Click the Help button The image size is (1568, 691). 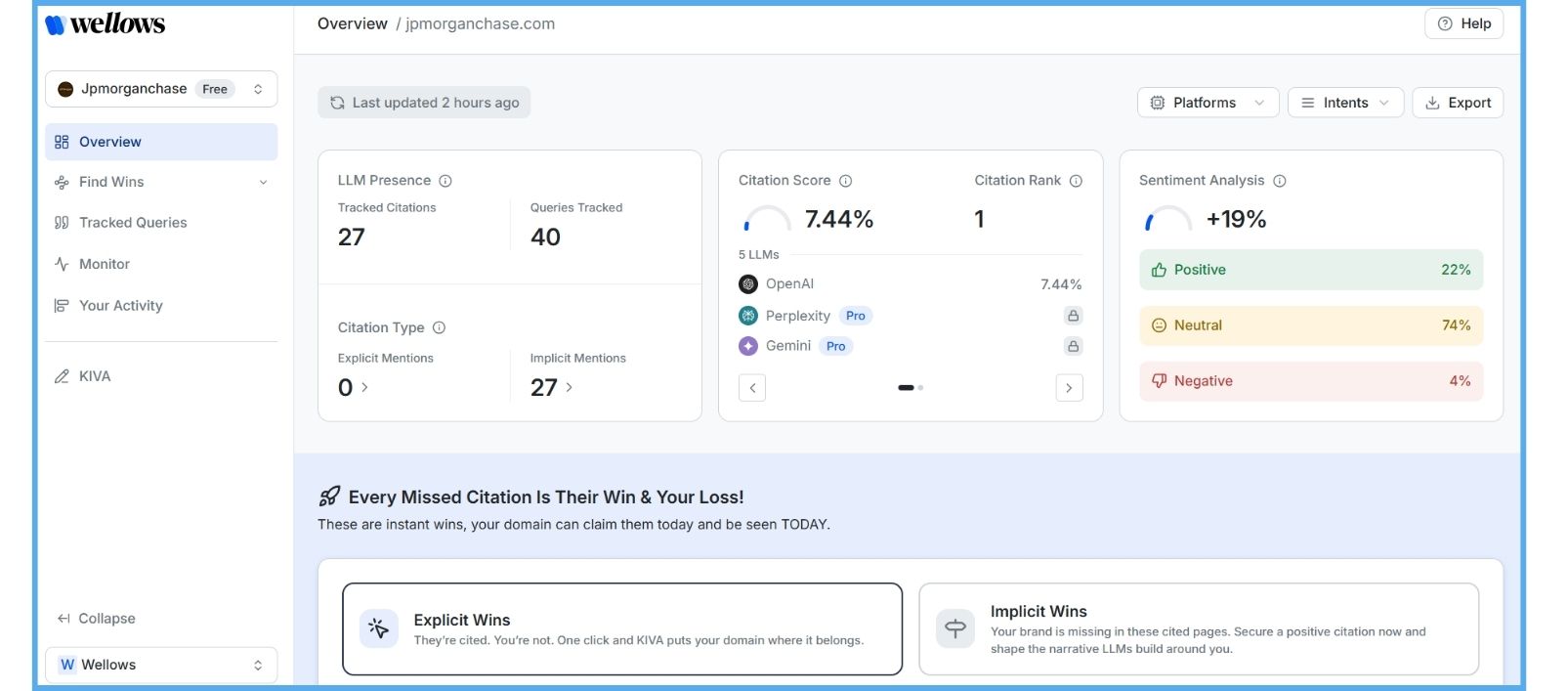pyautogui.click(x=1463, y=23)
